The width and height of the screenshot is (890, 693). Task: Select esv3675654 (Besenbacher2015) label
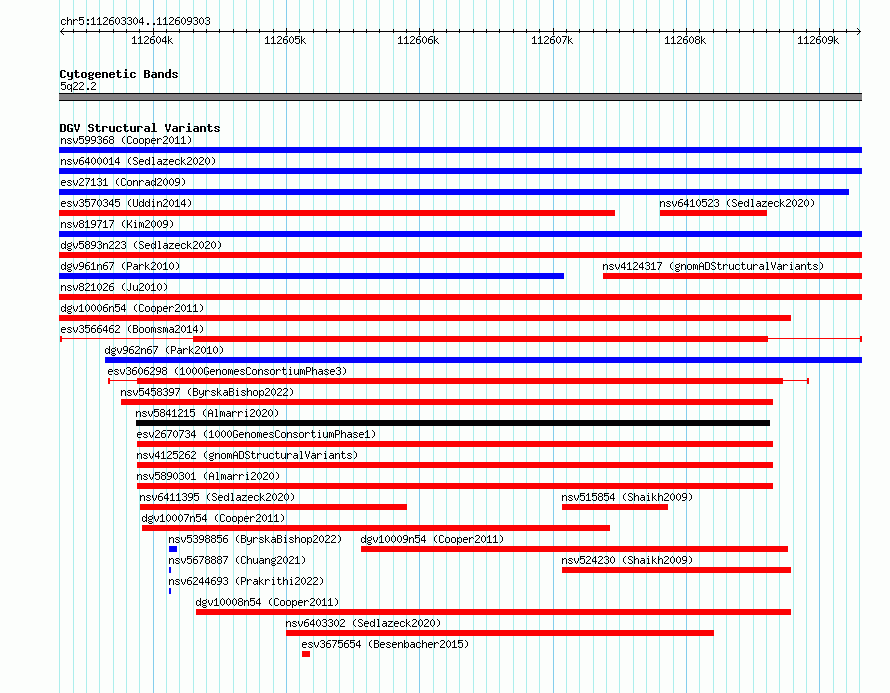point(385,644)
